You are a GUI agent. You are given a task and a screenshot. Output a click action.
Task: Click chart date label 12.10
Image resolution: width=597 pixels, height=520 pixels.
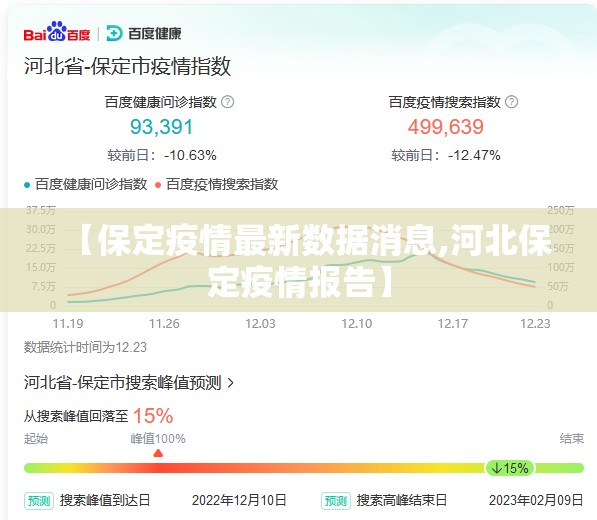point(357,324)
